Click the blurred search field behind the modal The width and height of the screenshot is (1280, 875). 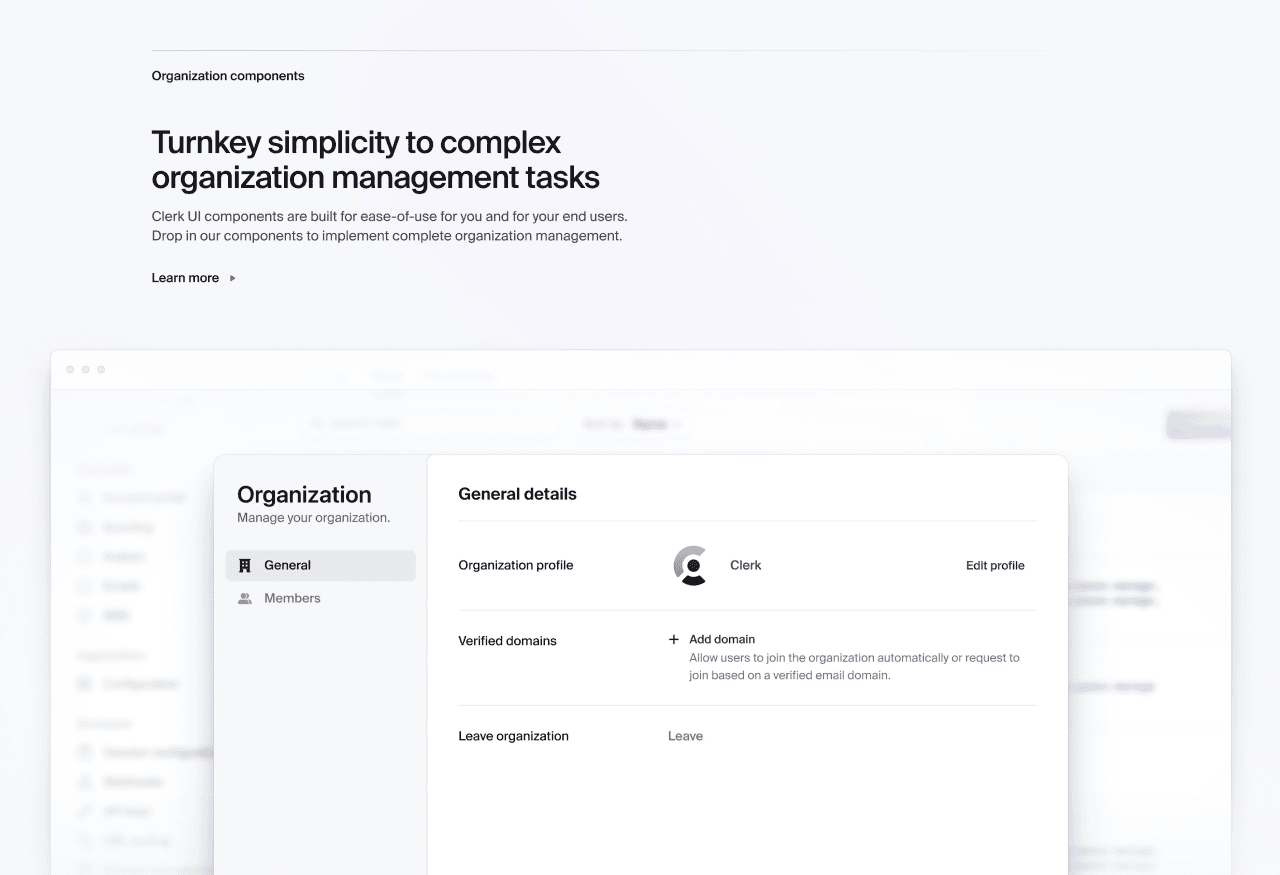click(435, 424)
